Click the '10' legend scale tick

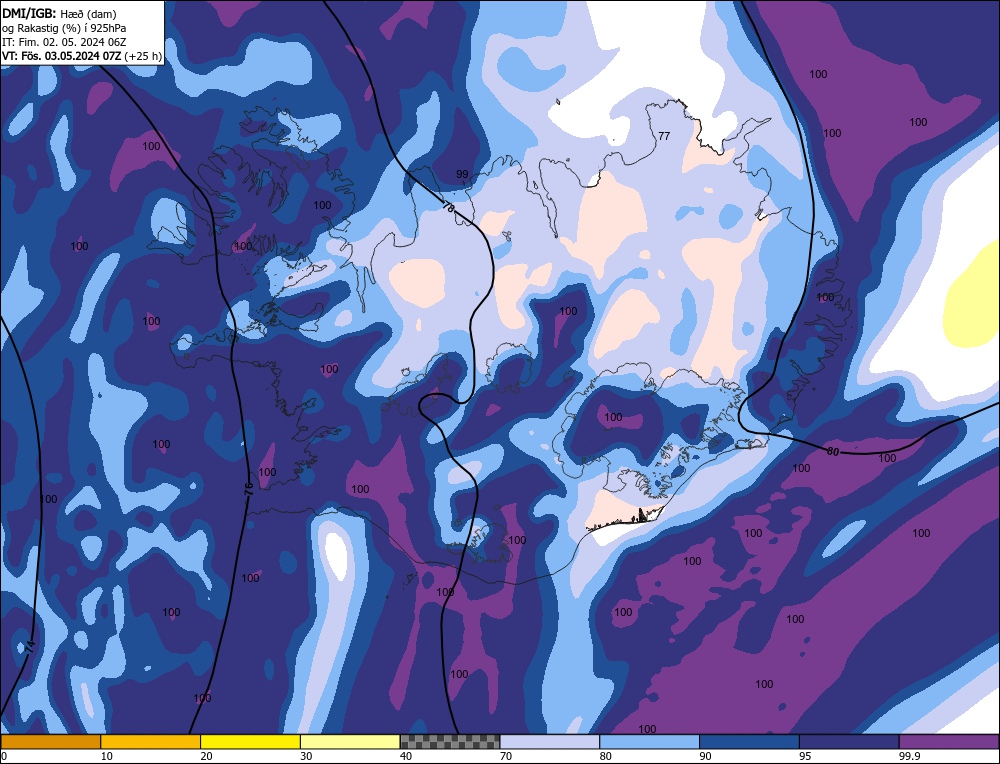(x=107, y=756)
